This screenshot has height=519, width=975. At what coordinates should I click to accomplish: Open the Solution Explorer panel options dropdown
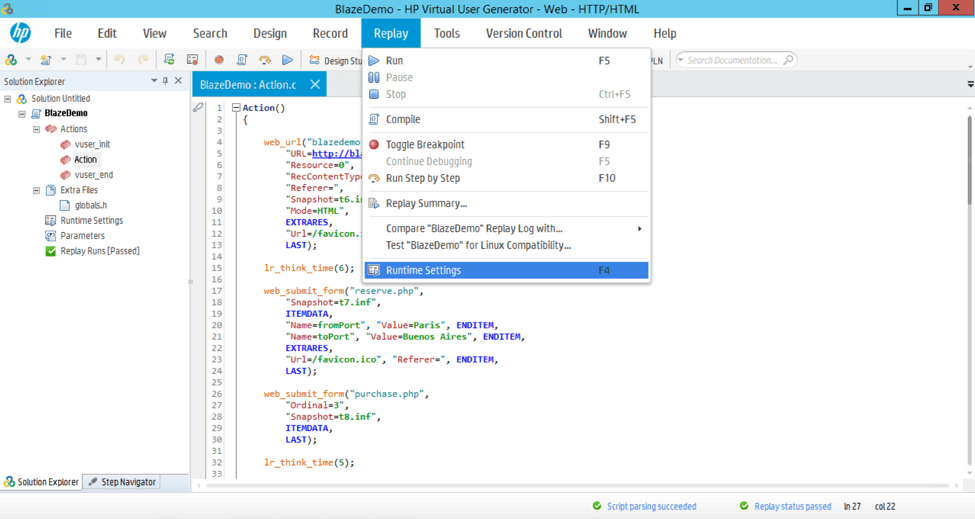(x=154, y=81)
